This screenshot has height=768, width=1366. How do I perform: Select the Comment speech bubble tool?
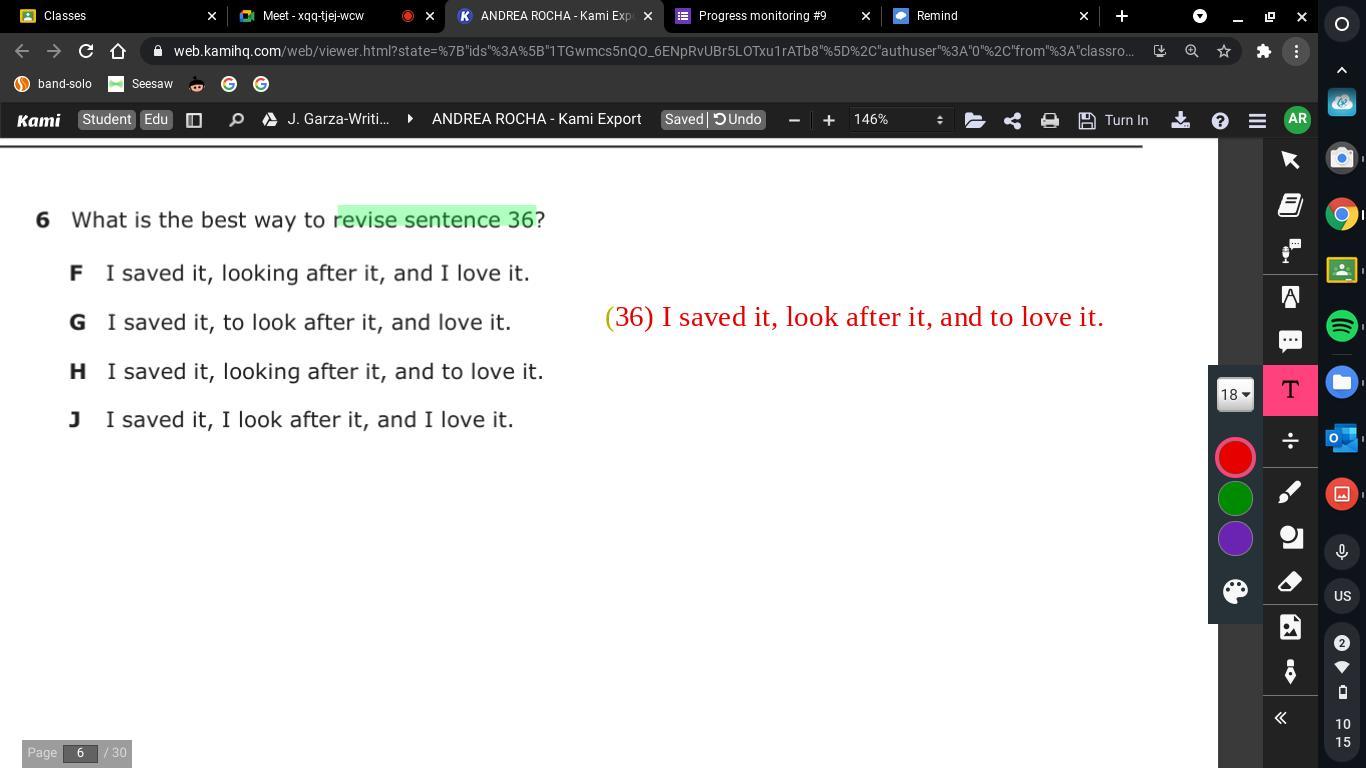[1290, 341]
